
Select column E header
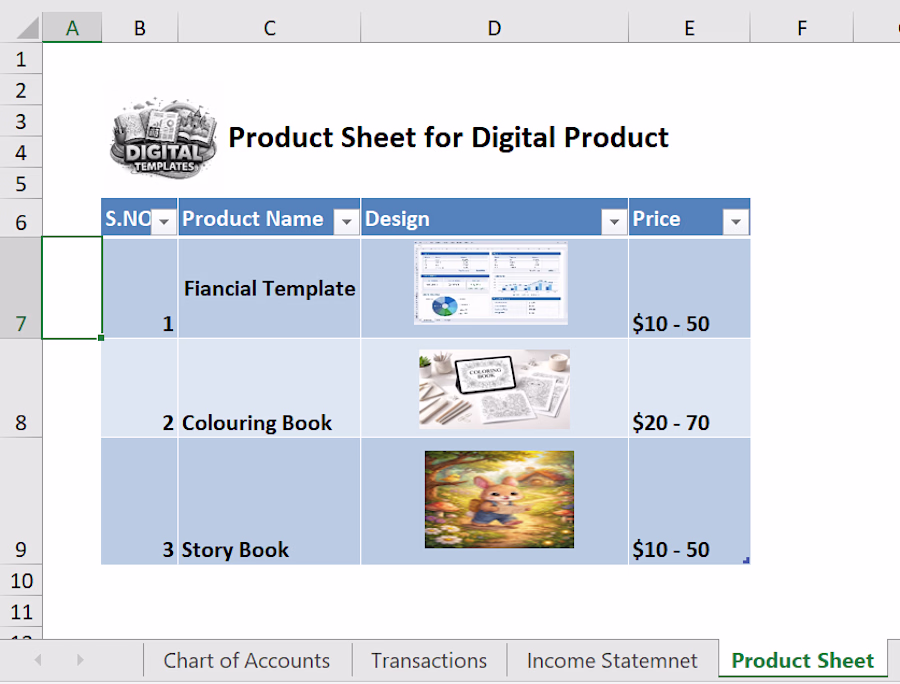click(x=689, y=28)
